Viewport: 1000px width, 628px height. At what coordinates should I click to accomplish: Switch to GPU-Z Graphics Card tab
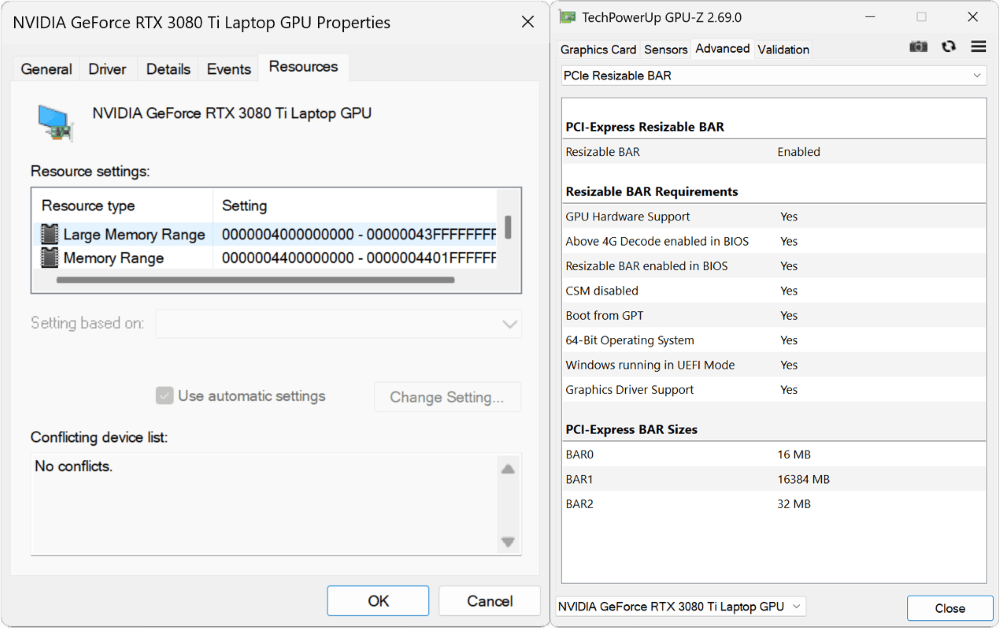[x=598, y=49]
